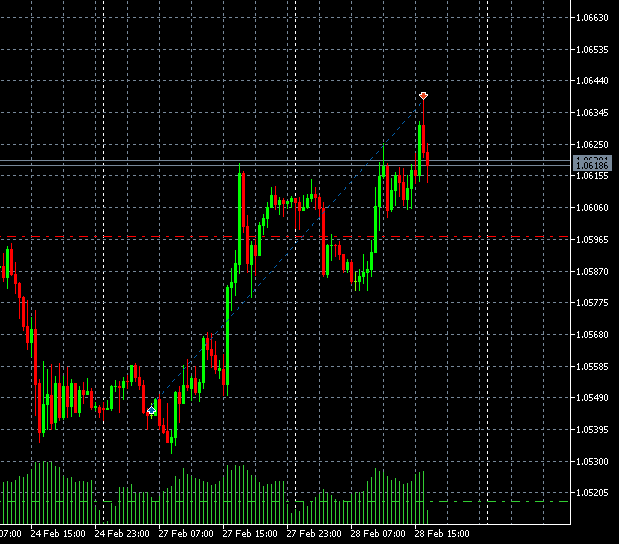Click price scale label 1.06345

point(593,113)
